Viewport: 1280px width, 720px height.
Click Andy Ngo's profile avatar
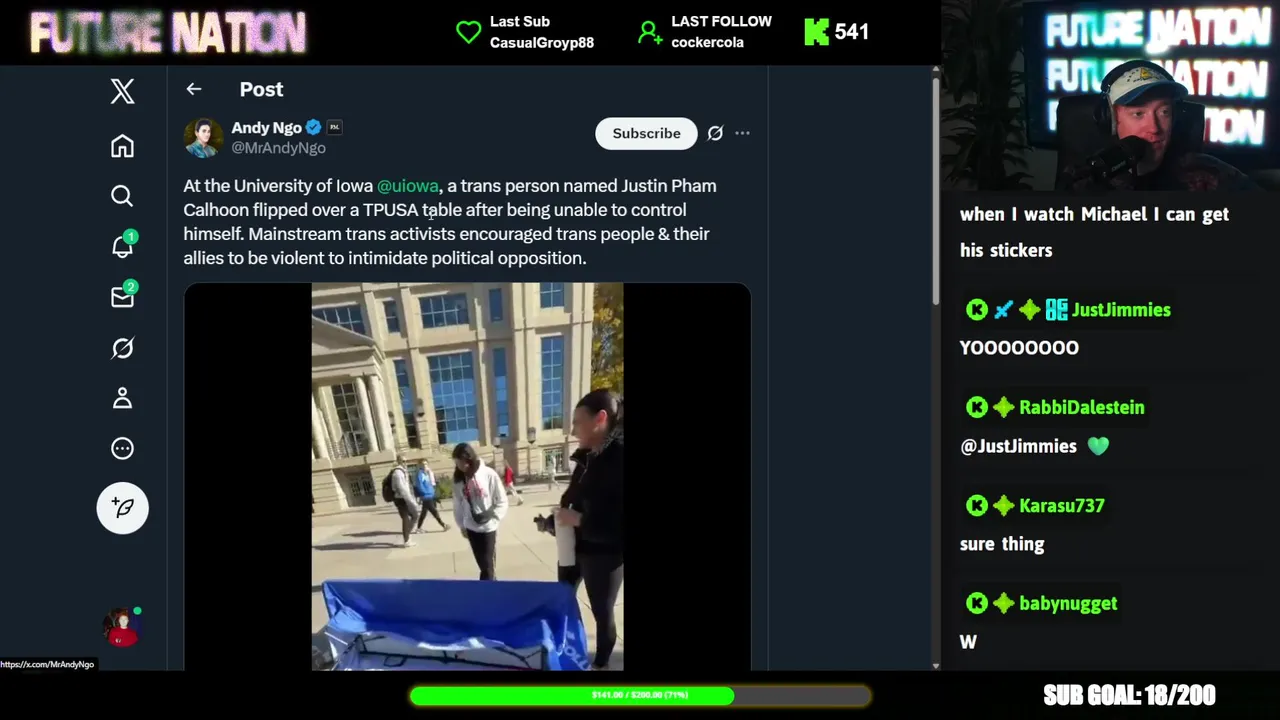pos(203,138)
